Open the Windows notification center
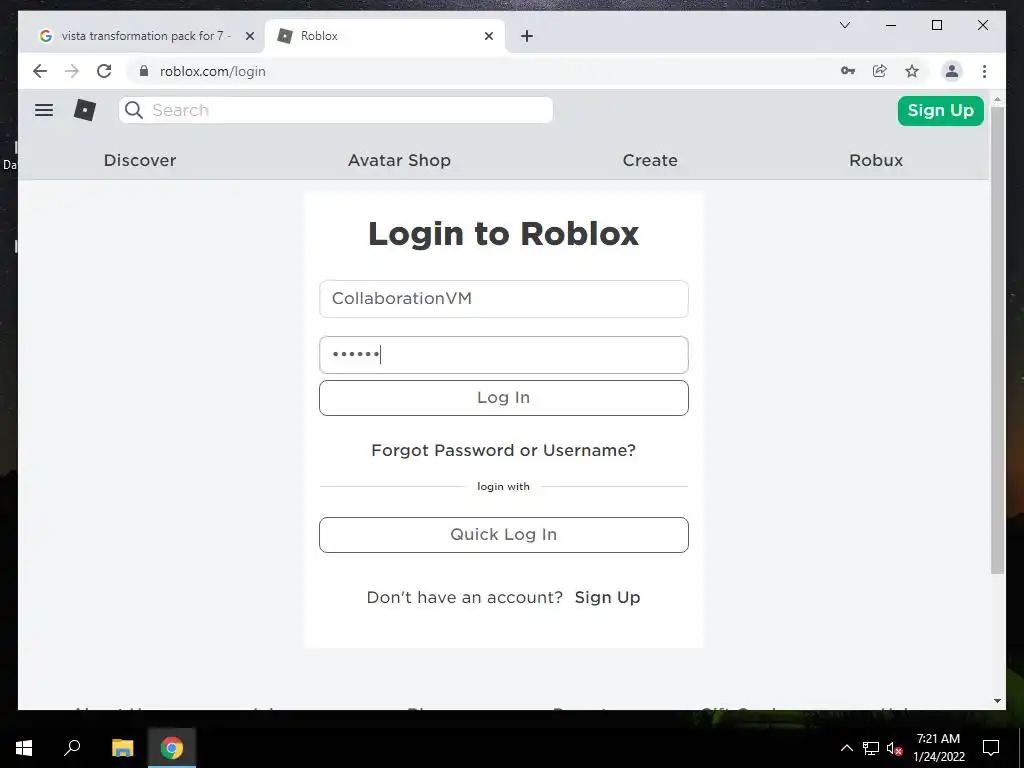Image resolution: width=1024 pixels, height=768 pixels. [991, 748]
